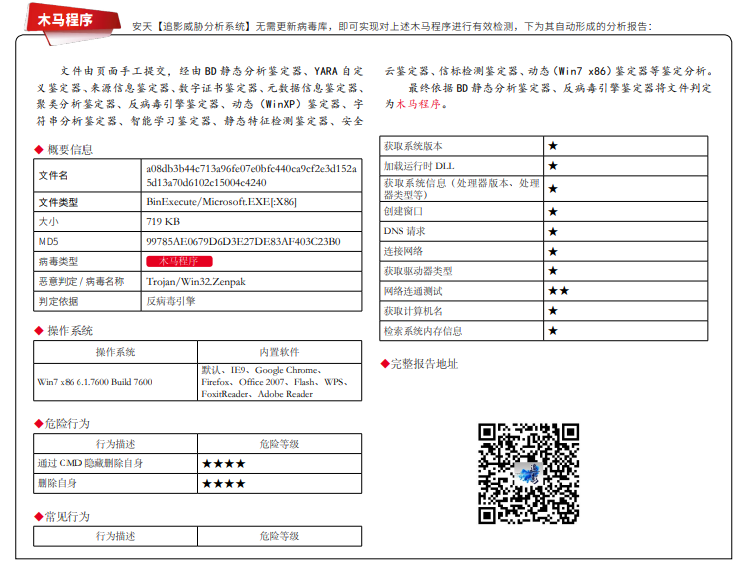
Task: Click the 文件名 label cell
Action: [87, 176]
